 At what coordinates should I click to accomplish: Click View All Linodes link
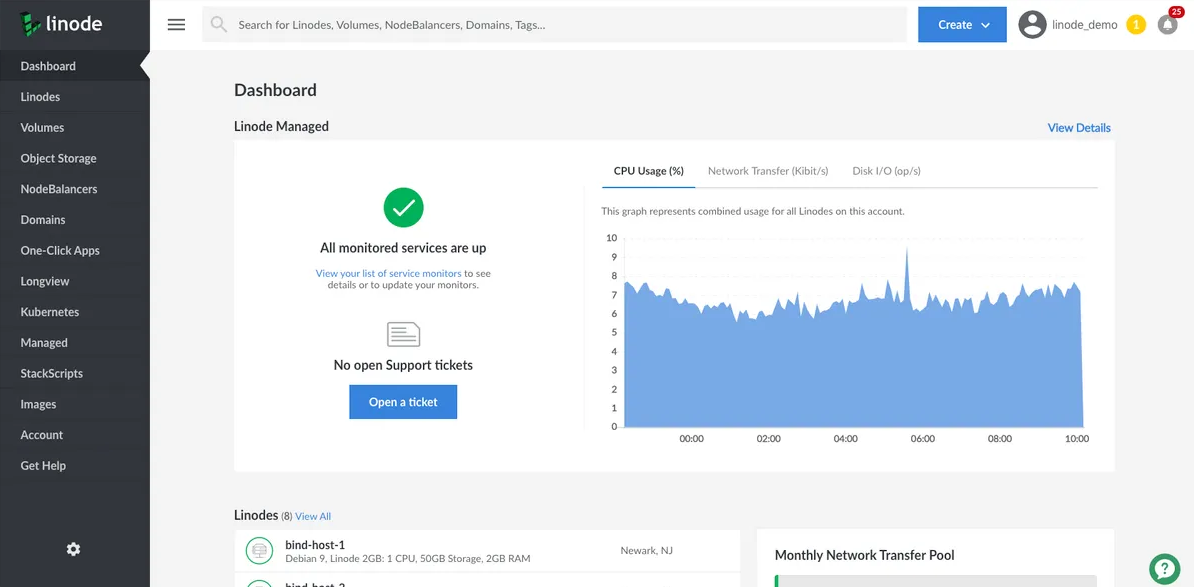coord(313,516)
